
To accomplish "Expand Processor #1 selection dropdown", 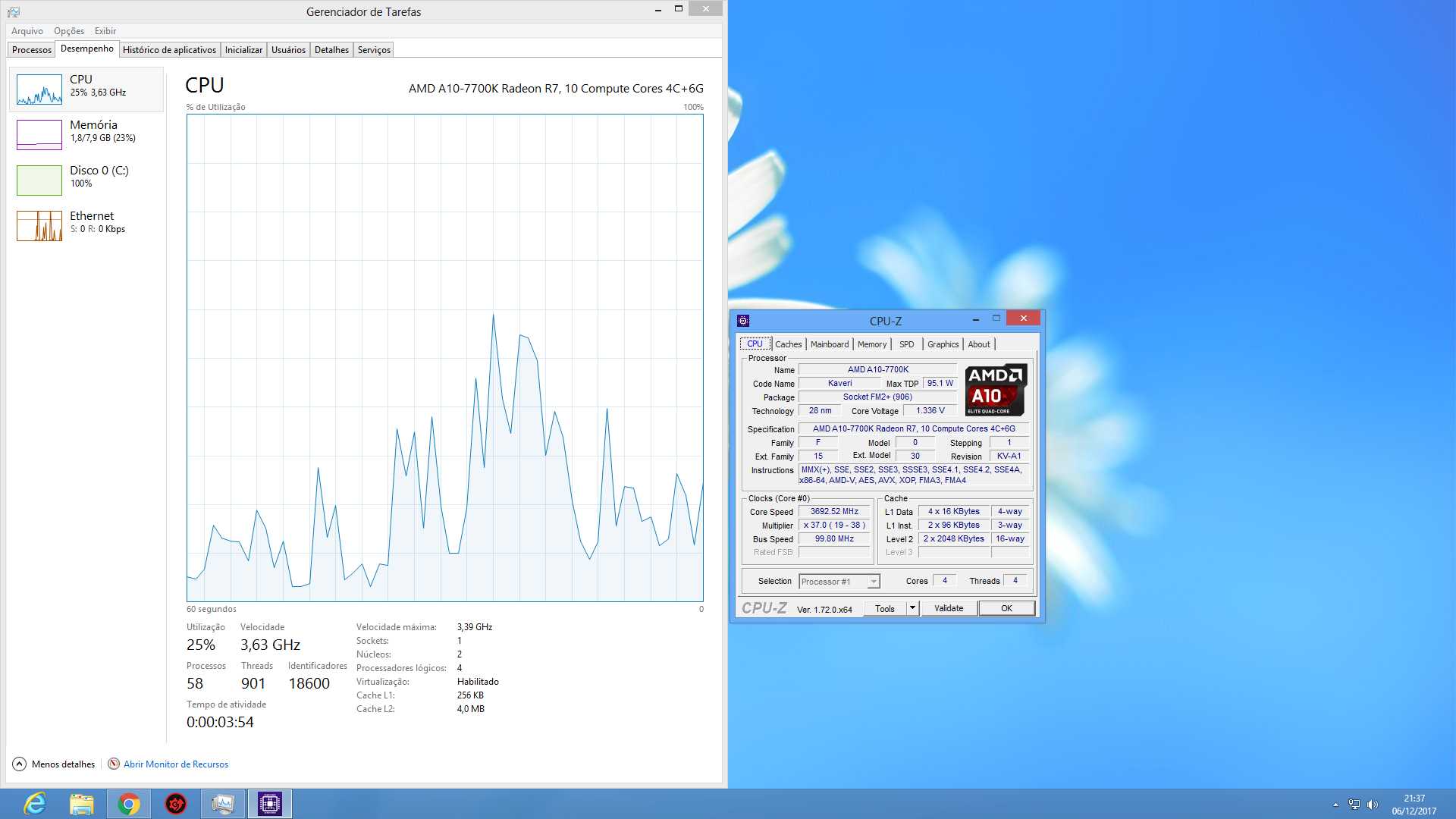I will [874, 582].
